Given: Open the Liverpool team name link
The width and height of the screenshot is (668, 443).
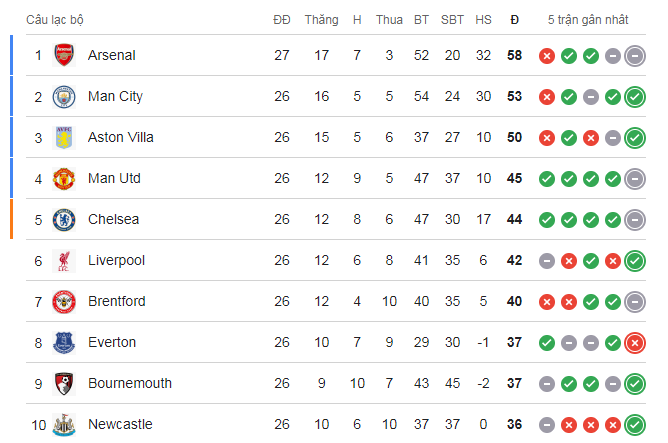Looking at the screenshot, I should [x=116, y=260].
